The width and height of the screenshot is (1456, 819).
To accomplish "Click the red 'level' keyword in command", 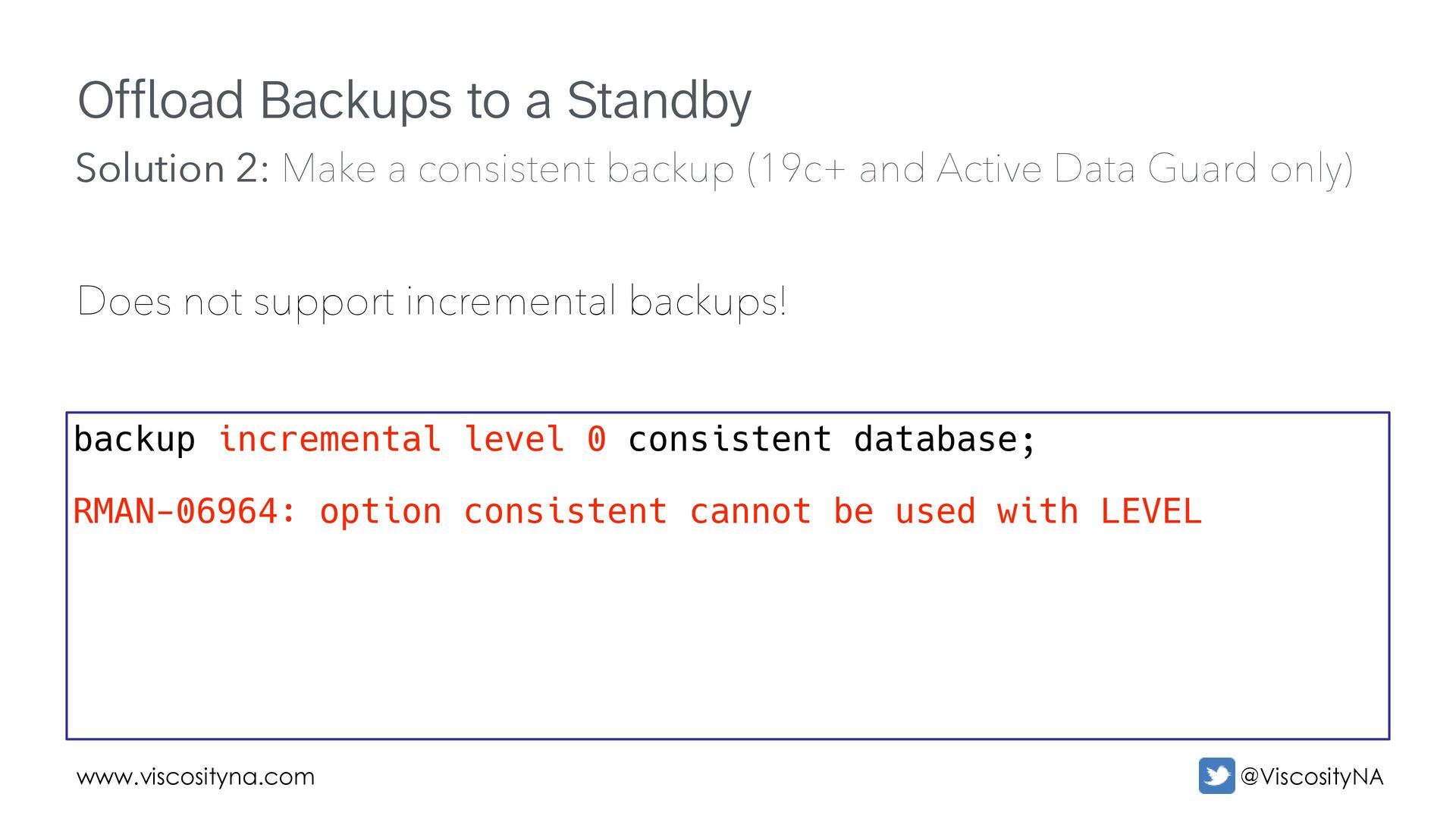I will click(514, 439).
